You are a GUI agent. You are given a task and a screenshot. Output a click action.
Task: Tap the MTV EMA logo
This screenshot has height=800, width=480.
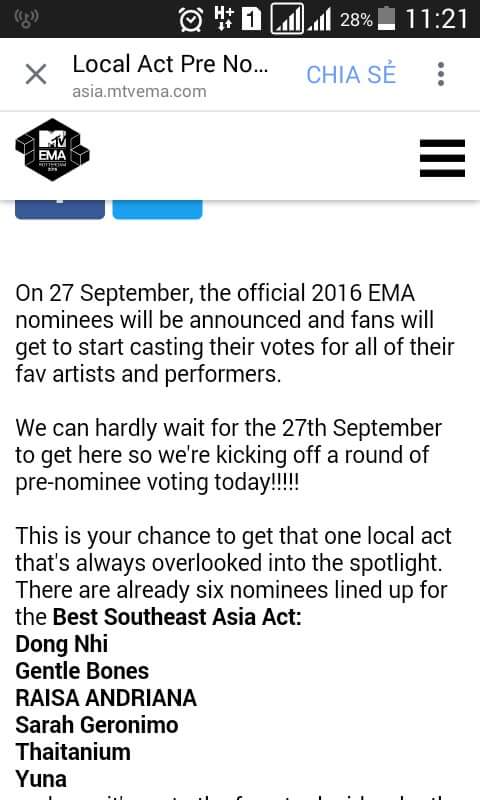[53, 149]
